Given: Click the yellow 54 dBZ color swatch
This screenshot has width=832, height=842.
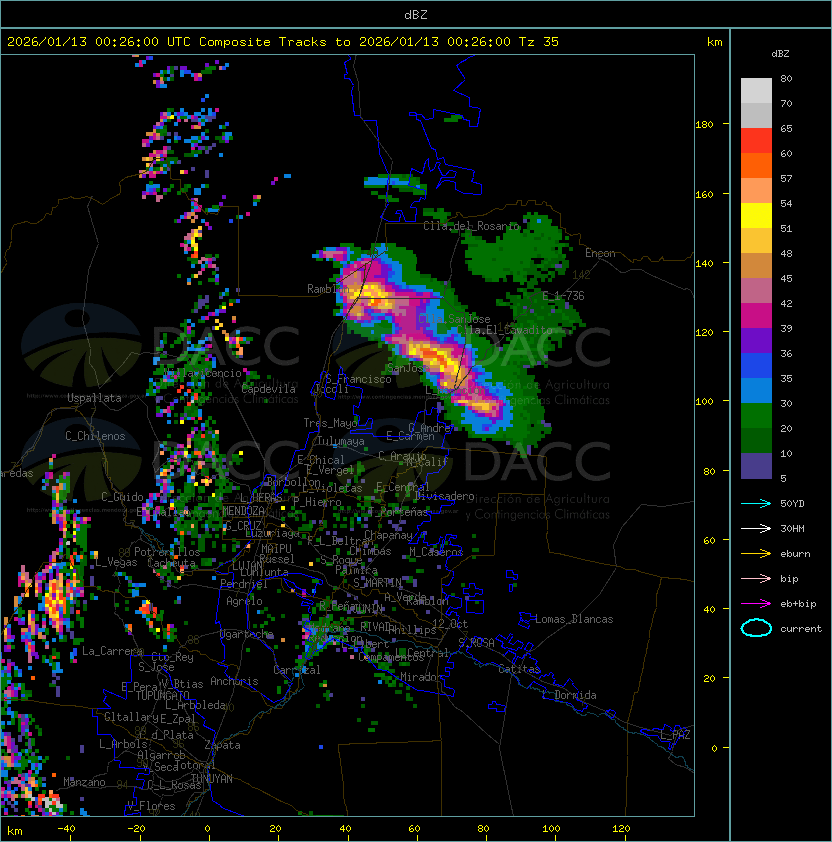Looking at the screenshot, I should tap(756, 216).
